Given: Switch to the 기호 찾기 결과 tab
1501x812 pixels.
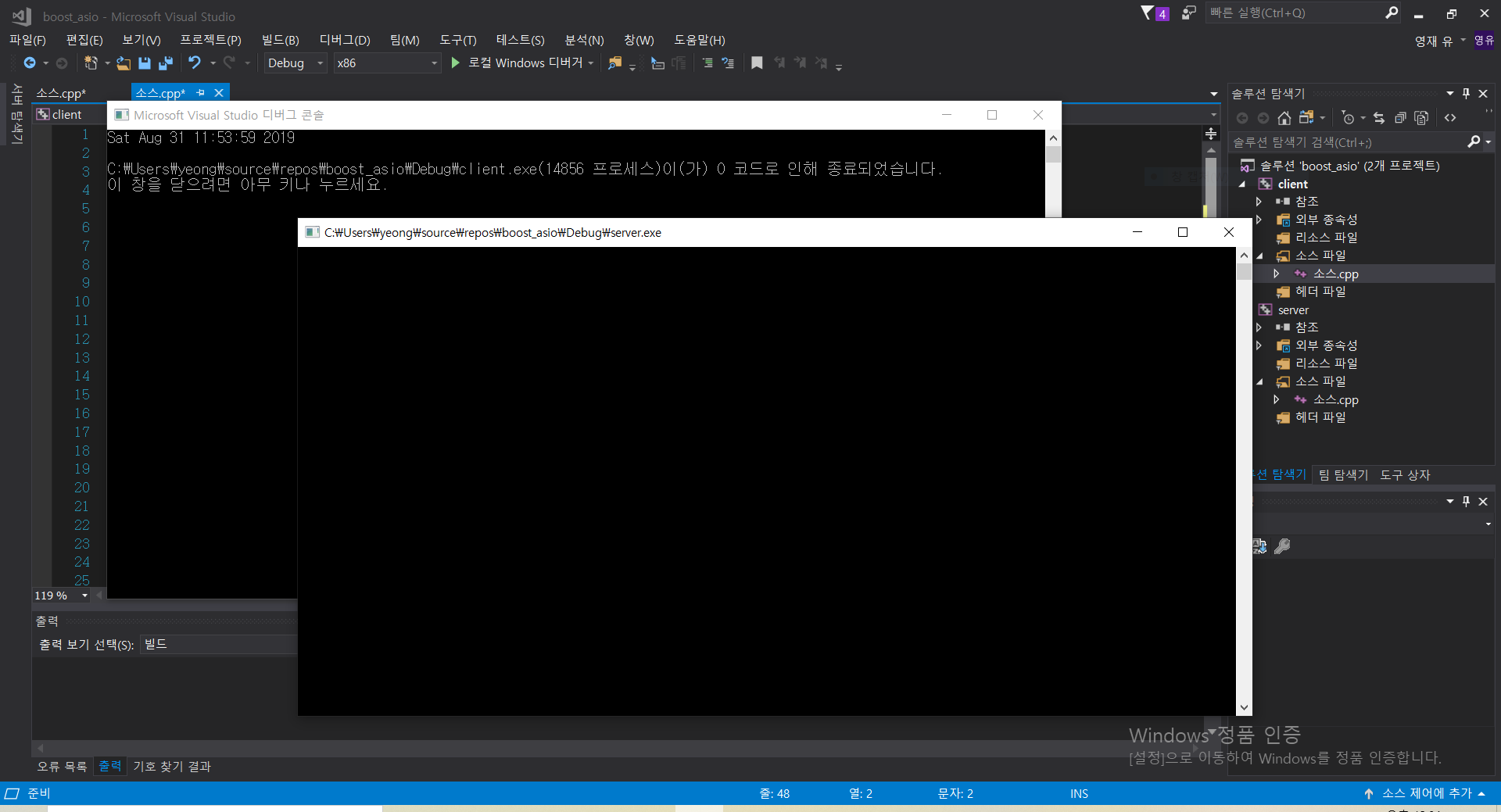Looking at the screenshot, I should [x=172, y=767].
